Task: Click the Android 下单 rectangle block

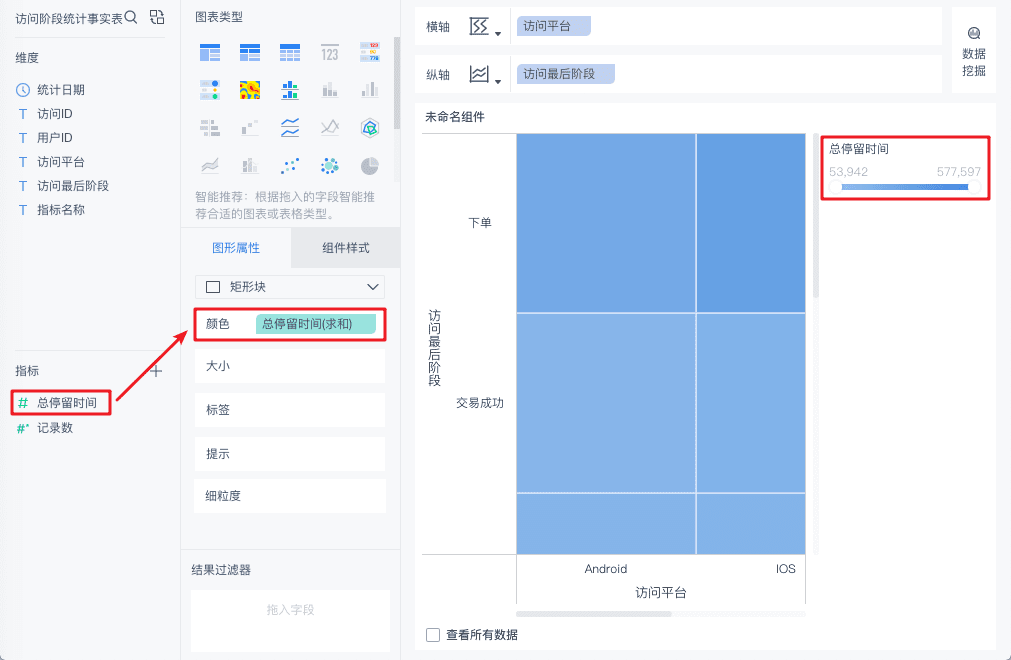Action: click(606, 223)
